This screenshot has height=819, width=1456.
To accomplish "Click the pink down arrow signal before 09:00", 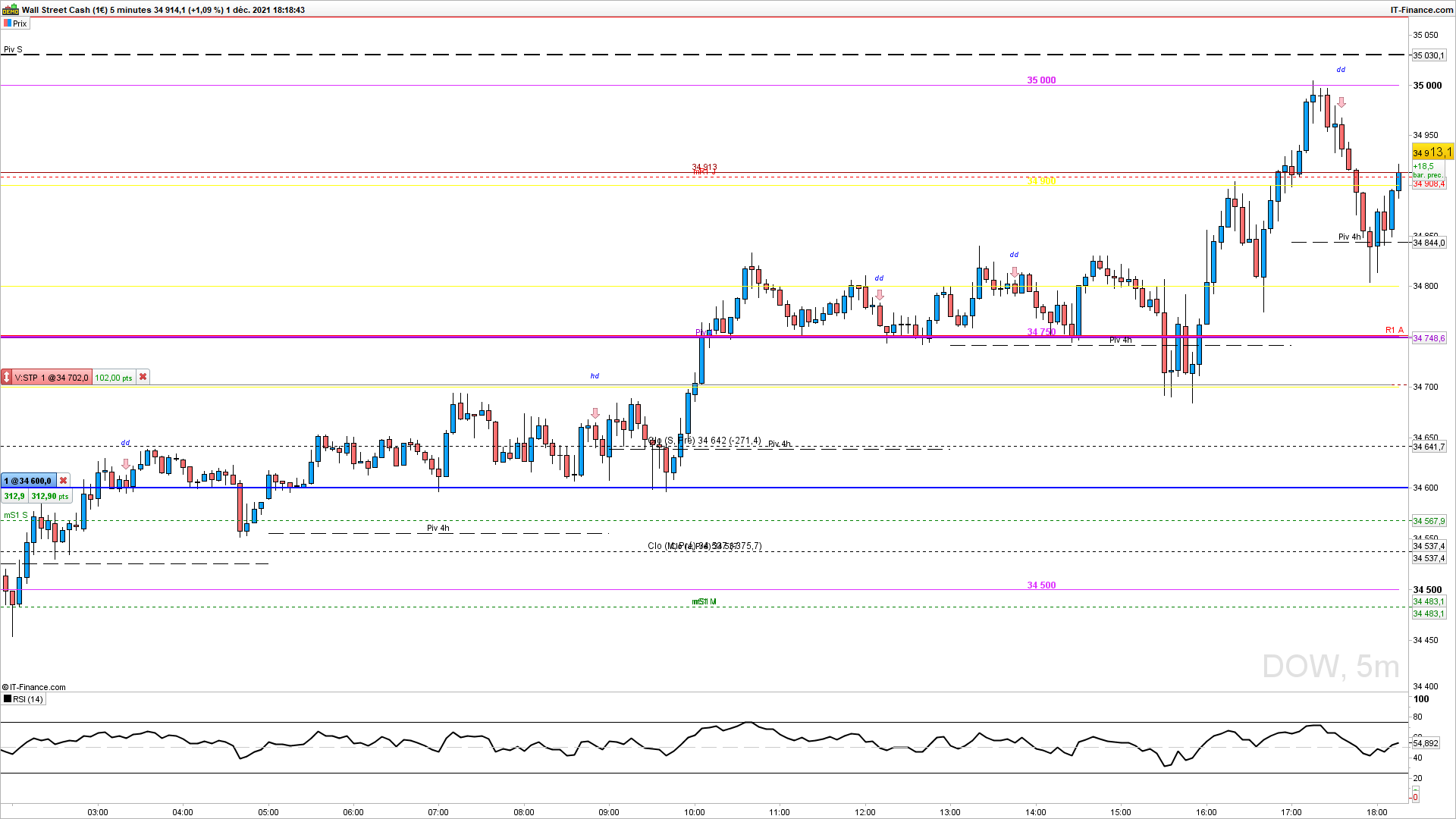I will (x=595, y=413).
